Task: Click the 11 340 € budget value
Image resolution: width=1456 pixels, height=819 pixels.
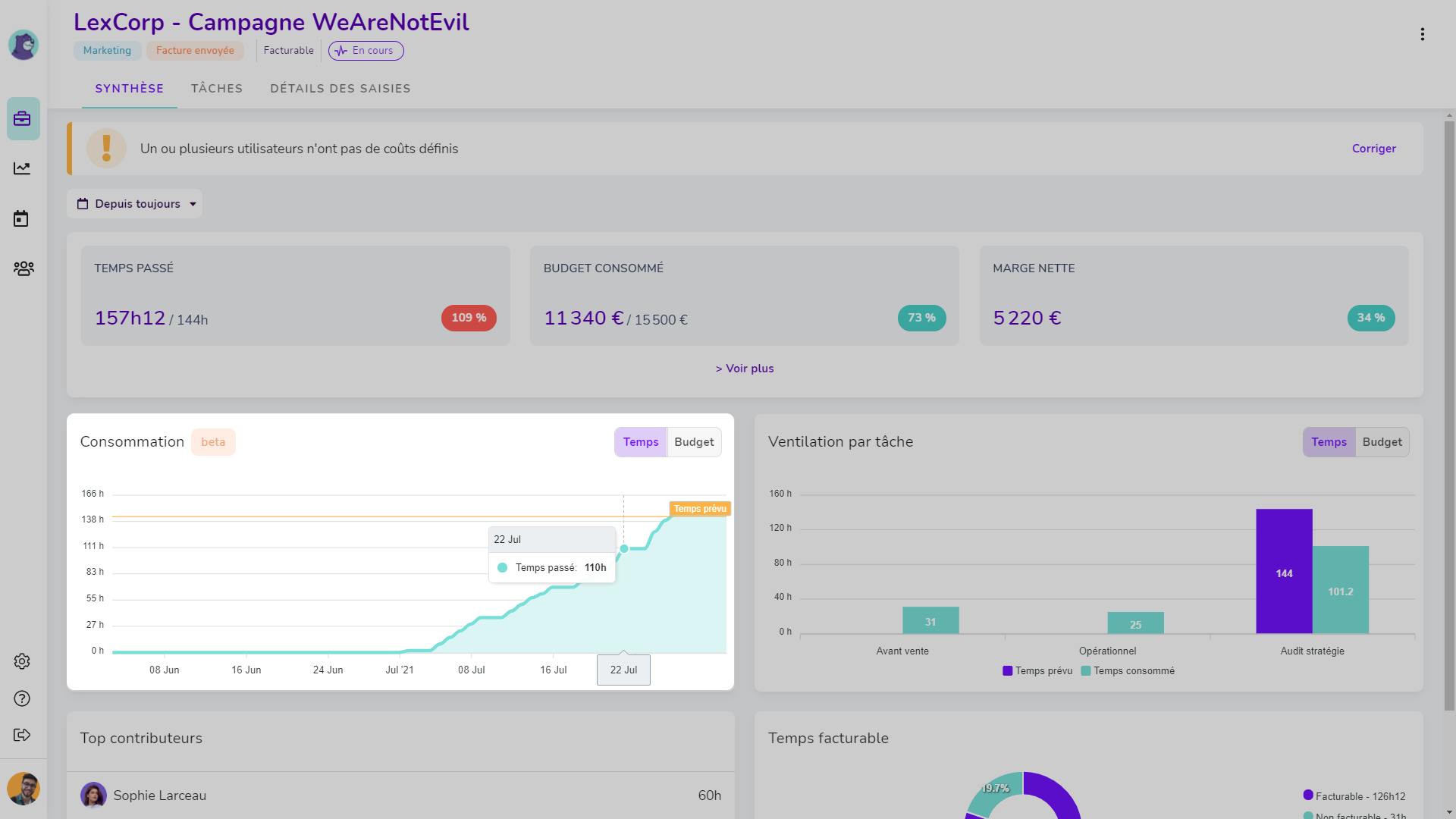Action: [x=584, y=318]
